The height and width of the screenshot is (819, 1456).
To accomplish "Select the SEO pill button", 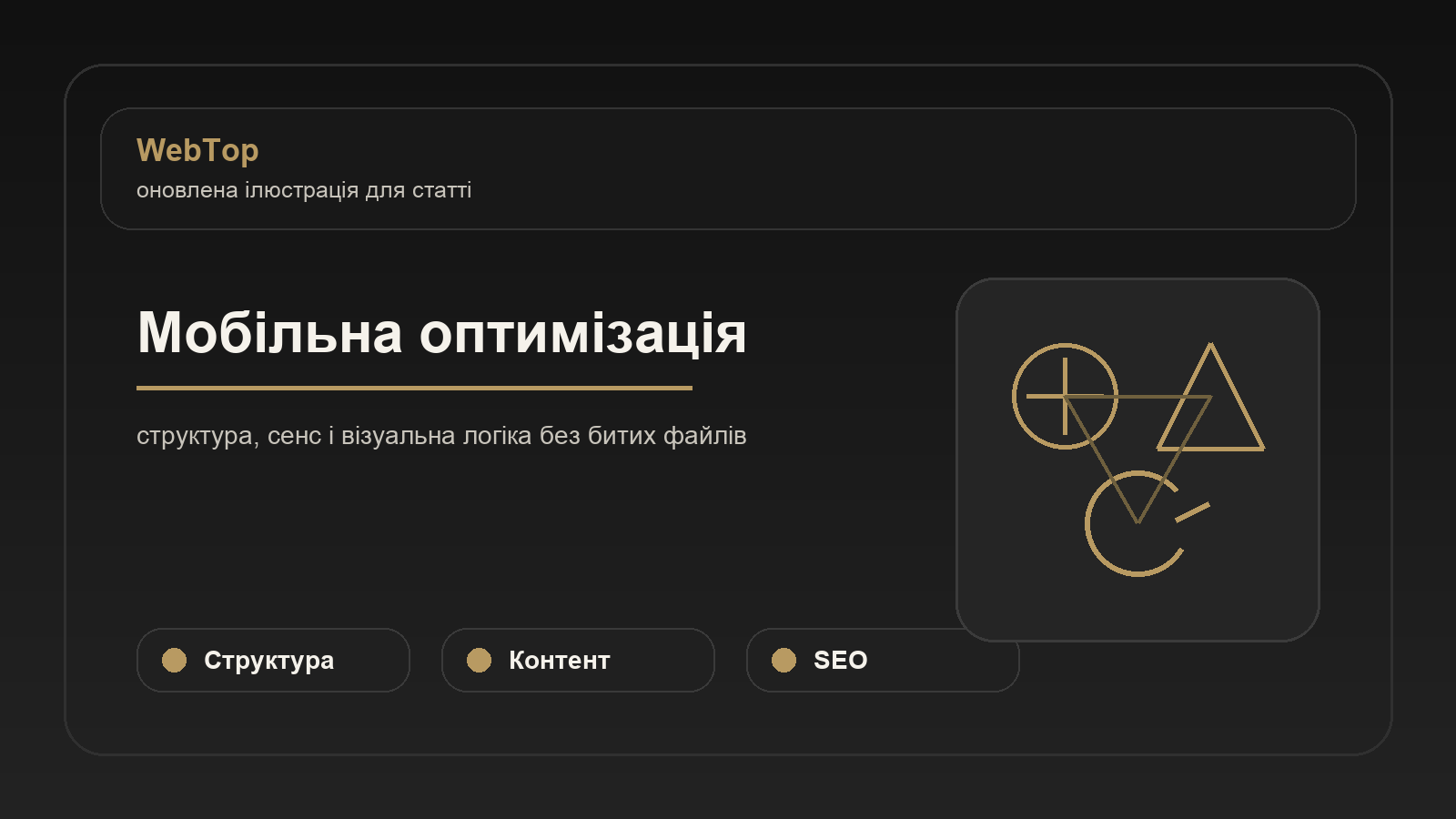I will click(883, 660).
